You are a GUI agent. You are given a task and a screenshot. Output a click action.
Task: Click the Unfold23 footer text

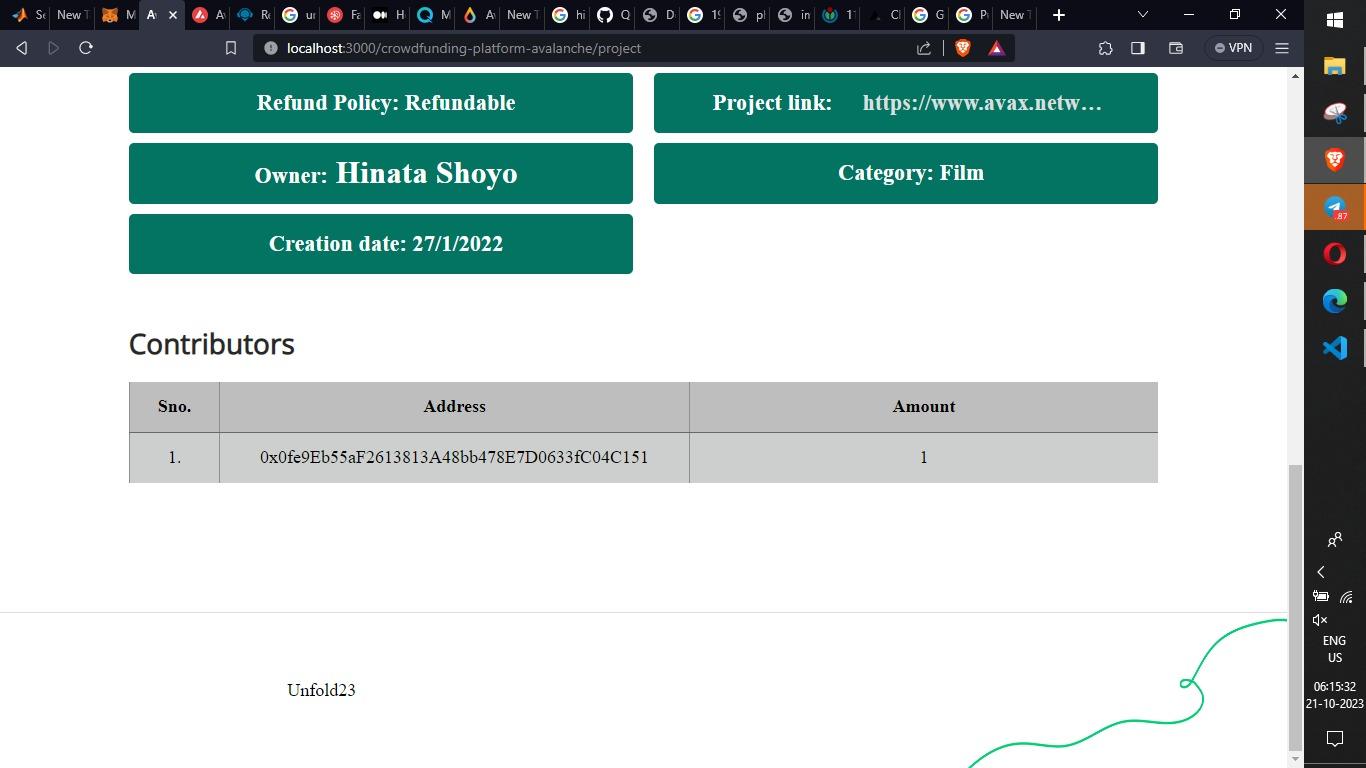[x=321, y=690]
